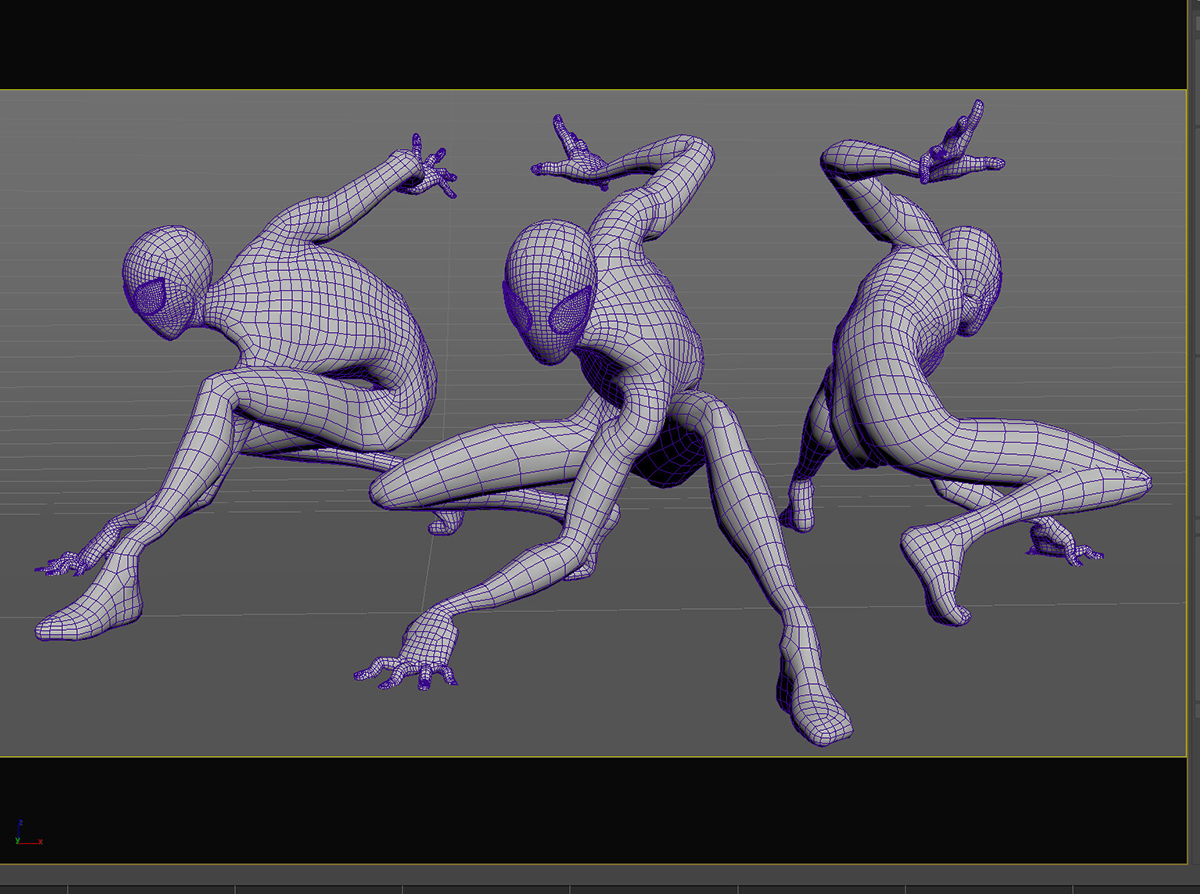Click the right model's hand touching the ground

click(x=1060, y=543)
